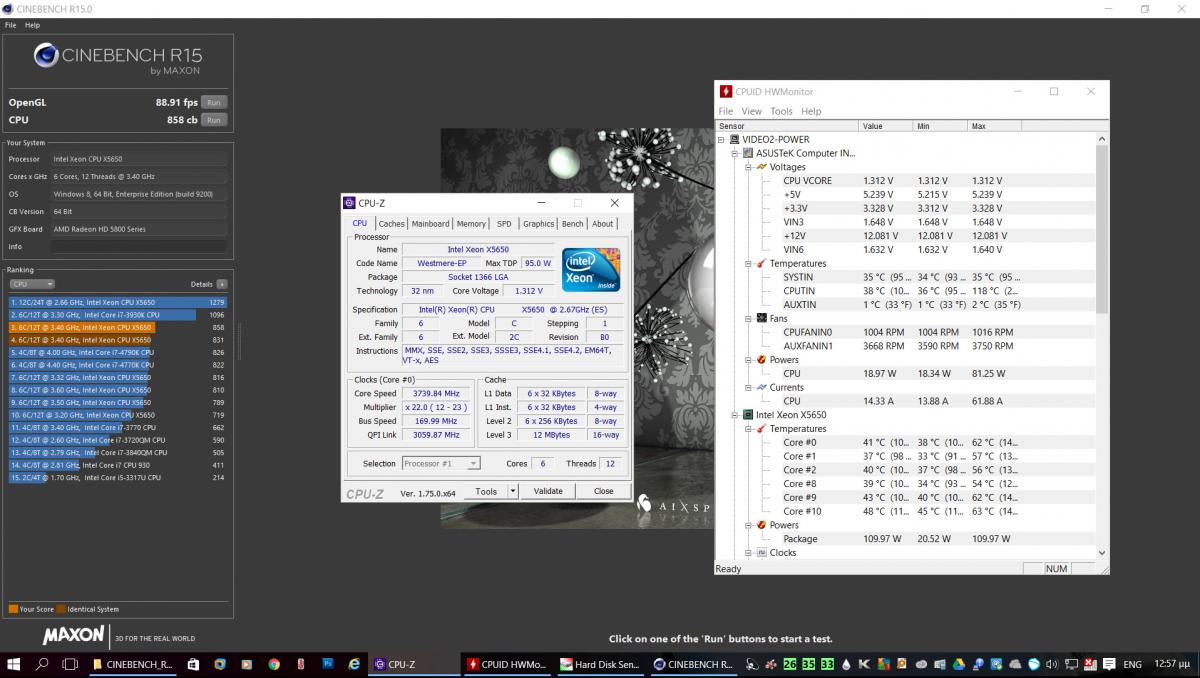Click the Intel Xeon X5650 chip icon in HWMonitor

[x=747, y=415]
